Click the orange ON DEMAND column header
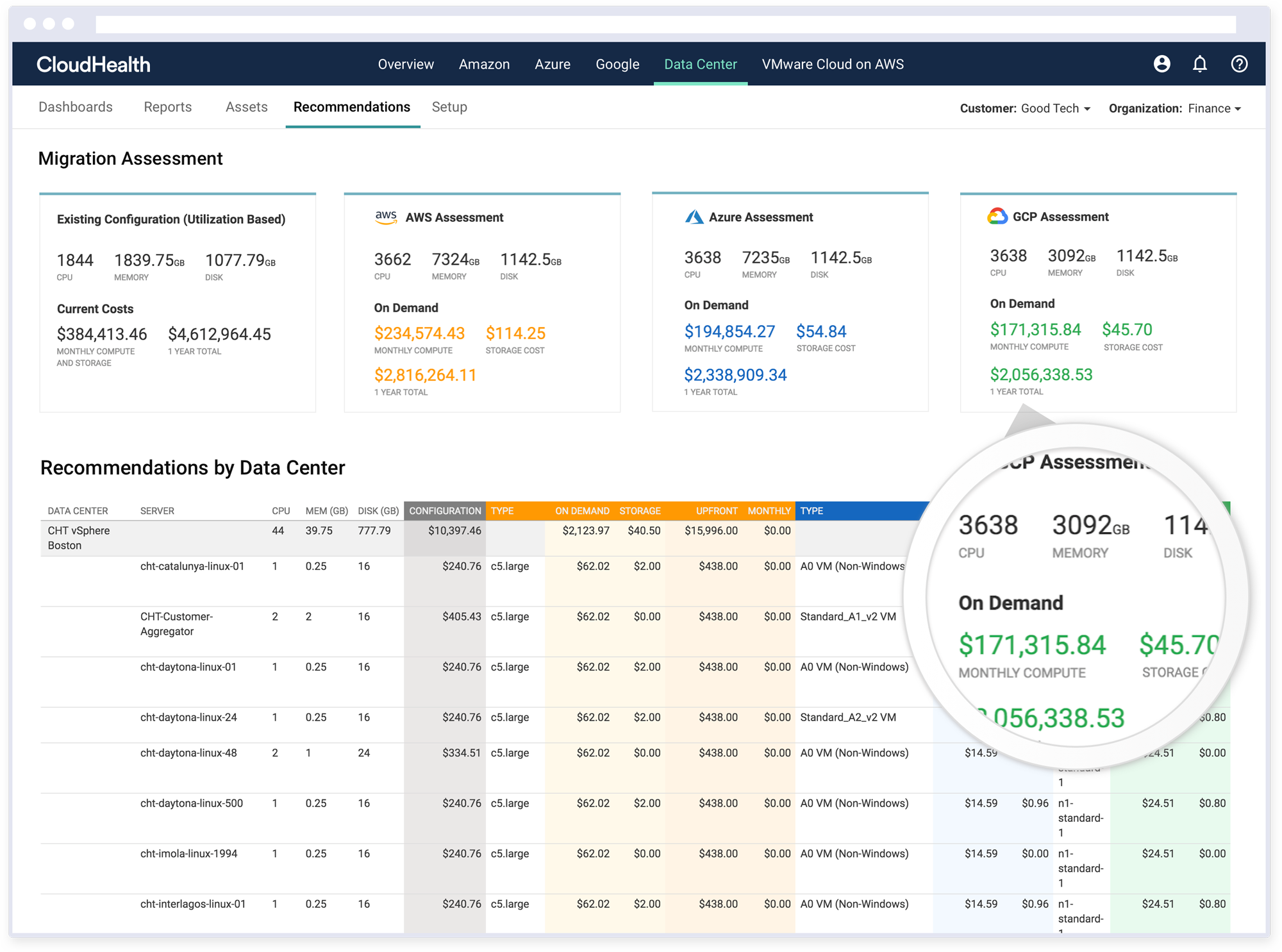The height and width of the screenshot is (952, 1282). (582, 511)
